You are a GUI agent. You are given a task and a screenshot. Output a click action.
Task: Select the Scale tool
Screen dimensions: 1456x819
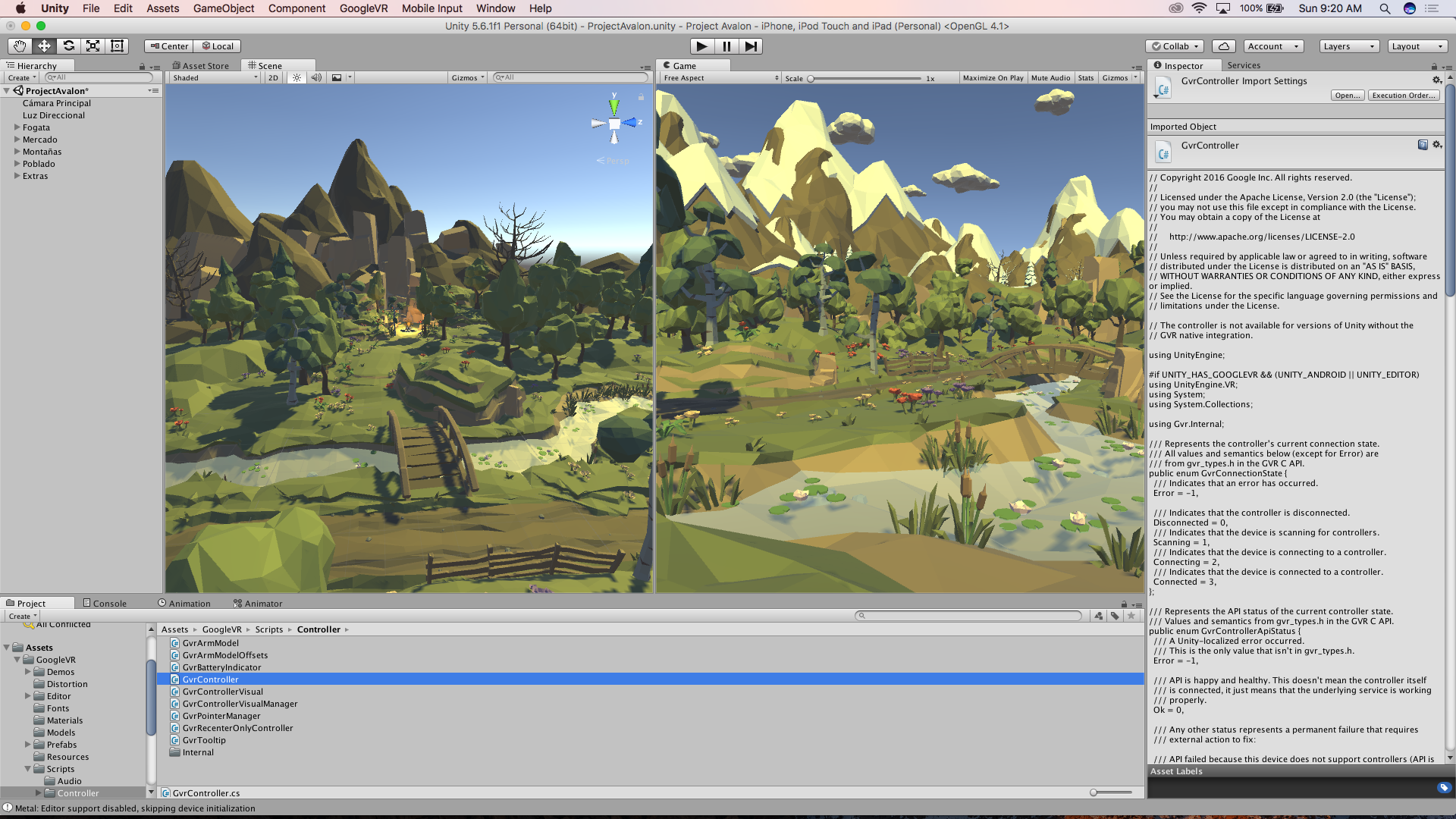(93, 46)
